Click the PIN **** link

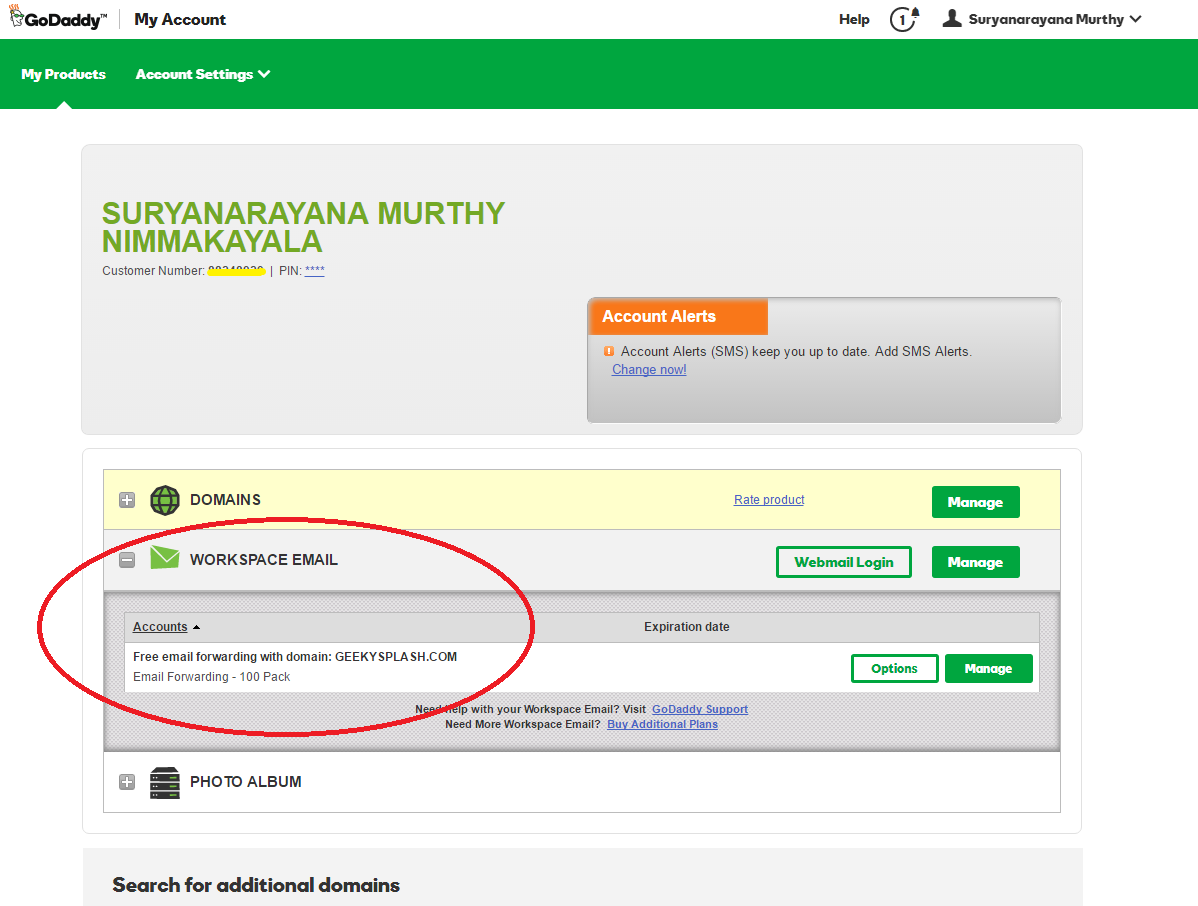(314, 270)
